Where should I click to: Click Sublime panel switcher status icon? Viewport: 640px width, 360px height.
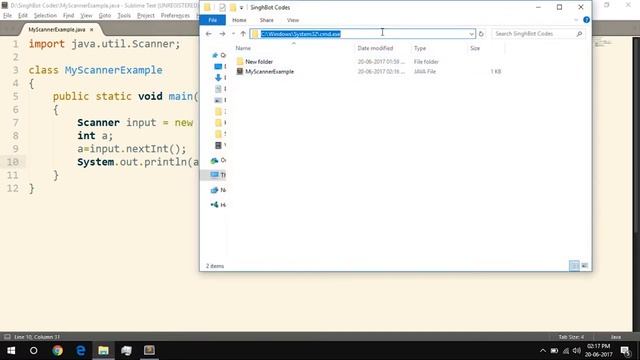pos(7,337)
